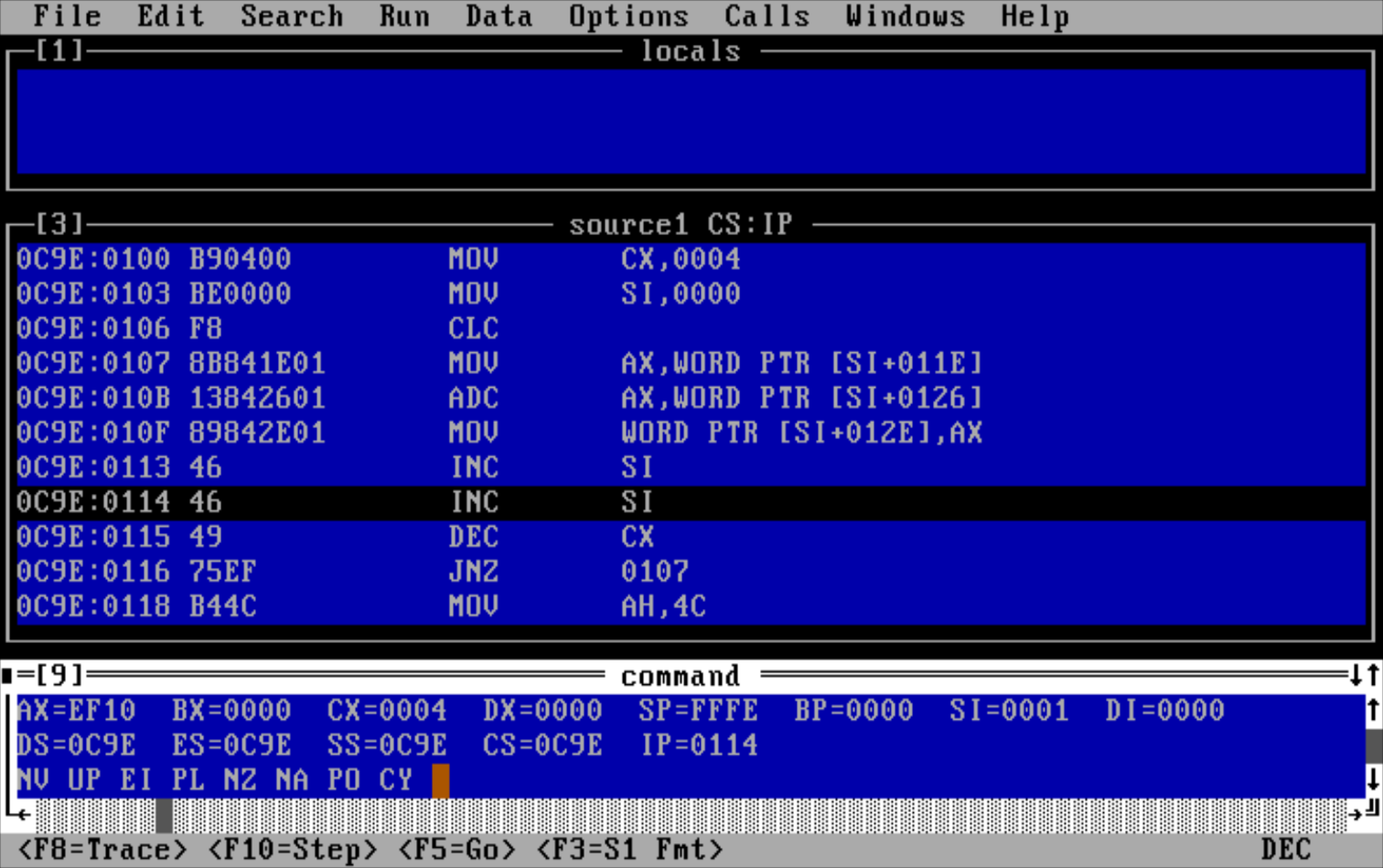The width and height of the screenshot is (1383, 868).
Task: Click the AX=EF10 register value
Action: tap(76, 711)
